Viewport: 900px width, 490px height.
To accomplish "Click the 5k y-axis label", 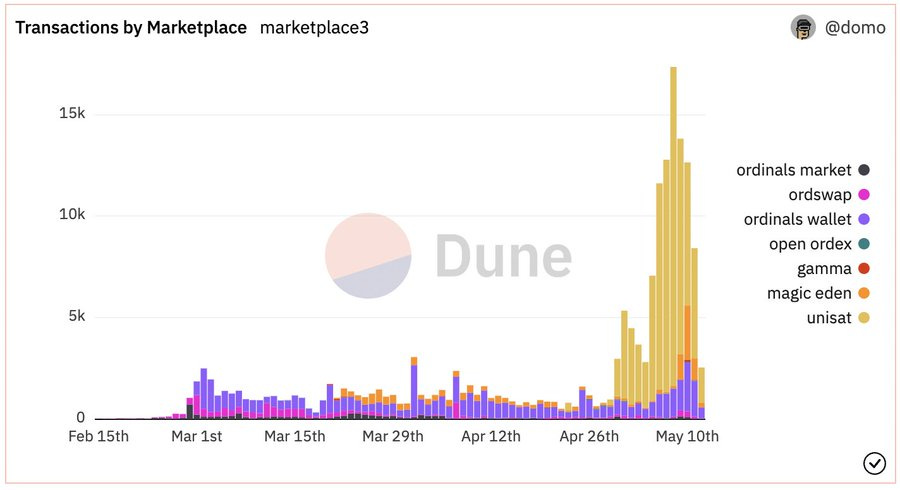I will click(x=76, y=316).
